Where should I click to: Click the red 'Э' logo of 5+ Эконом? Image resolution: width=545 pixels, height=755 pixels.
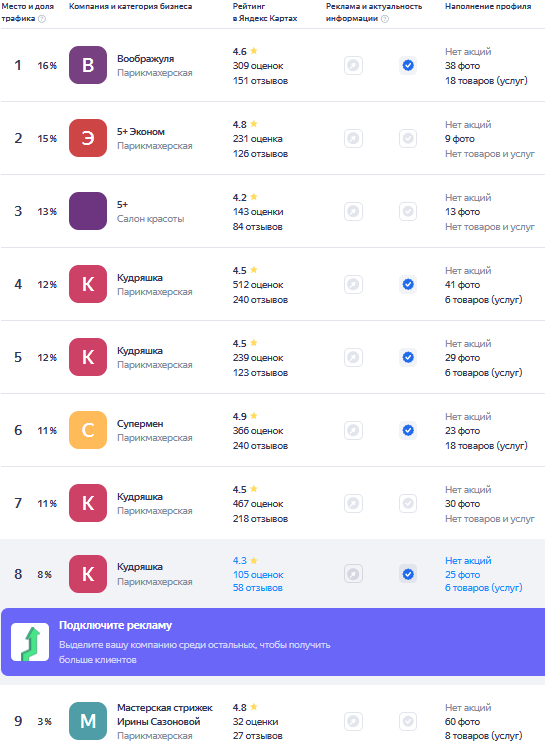(88, 138)
